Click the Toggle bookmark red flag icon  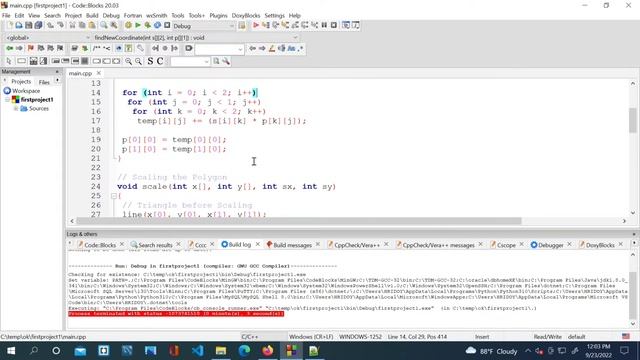tap(31, 49)
